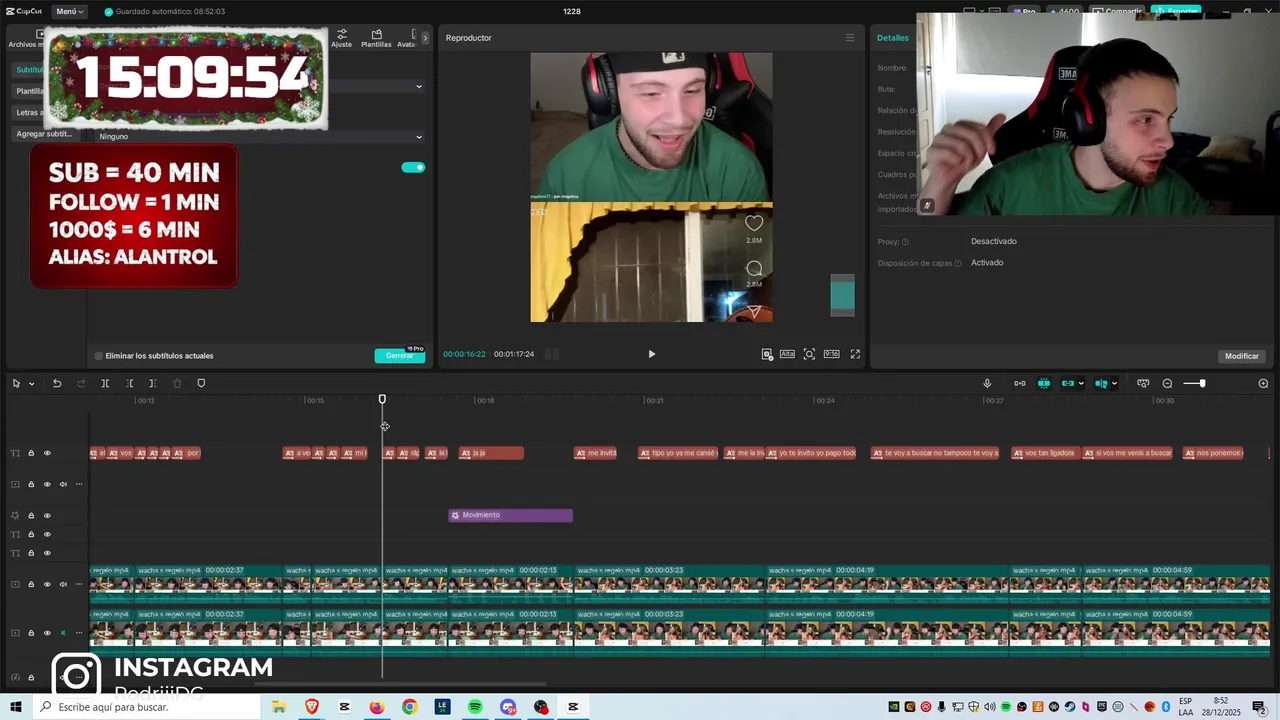Select the Subtítulos side menu item
Viewport: 1280px width, 720px height.
pos(30,70)
